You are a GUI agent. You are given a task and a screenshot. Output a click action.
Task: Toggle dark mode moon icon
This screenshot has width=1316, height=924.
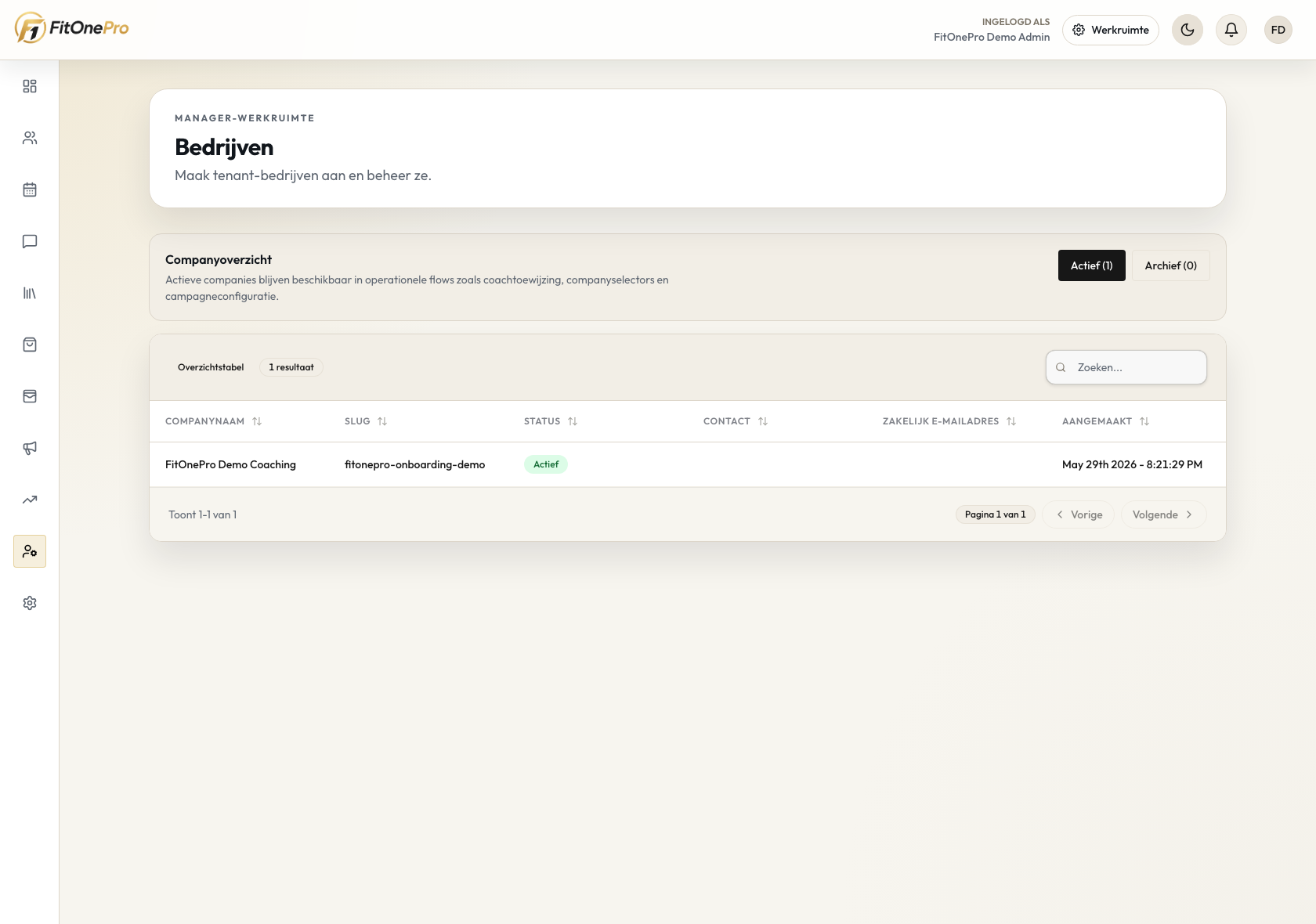[x=1188, y=30]
